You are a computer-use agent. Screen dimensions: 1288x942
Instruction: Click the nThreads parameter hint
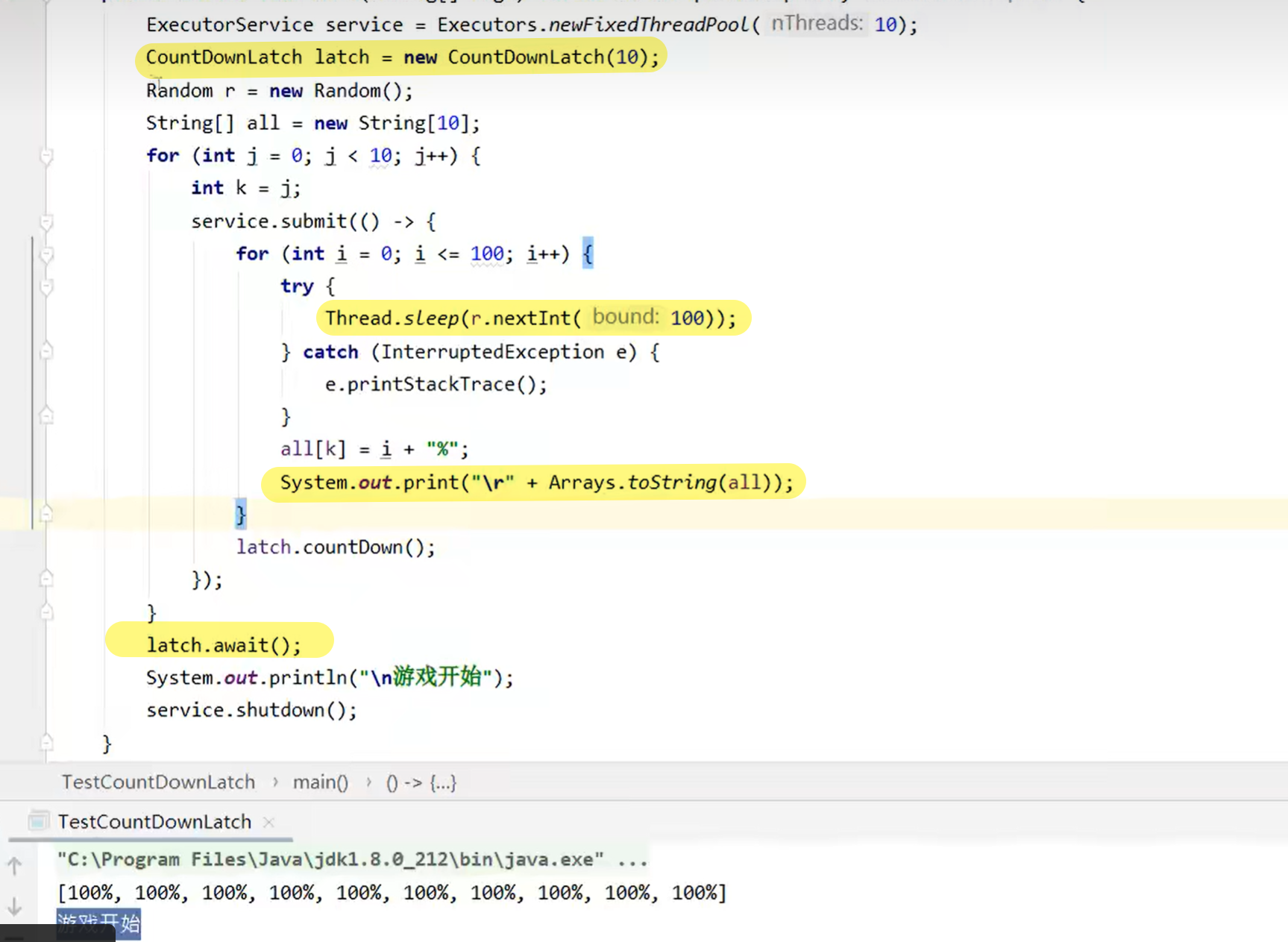coord(816,24)
